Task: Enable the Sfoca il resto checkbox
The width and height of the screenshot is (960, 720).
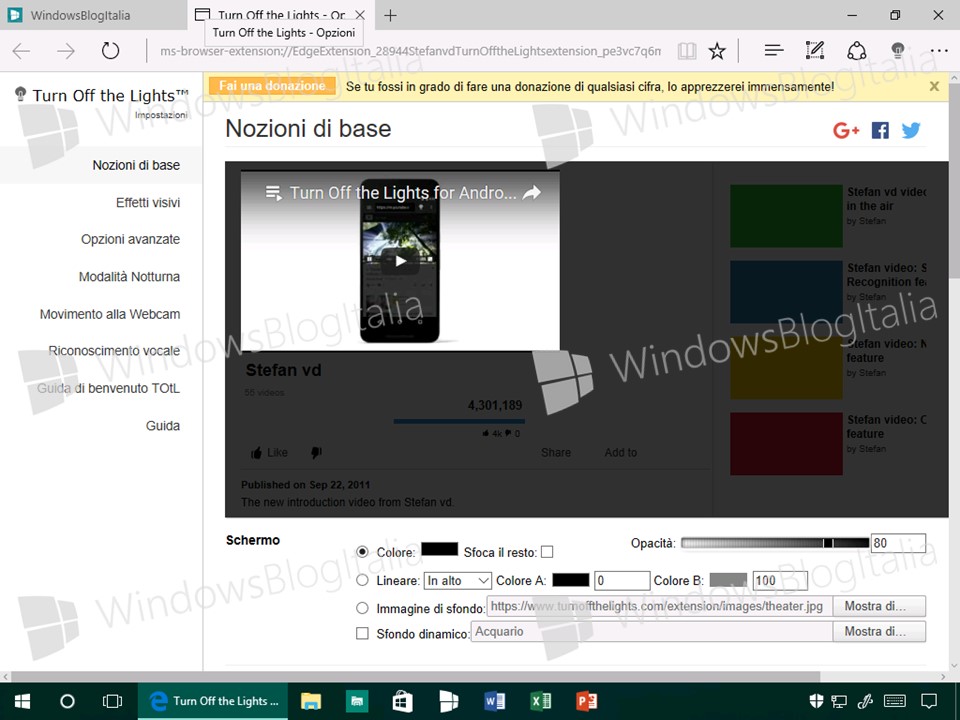Action: [x=547, y=552]
